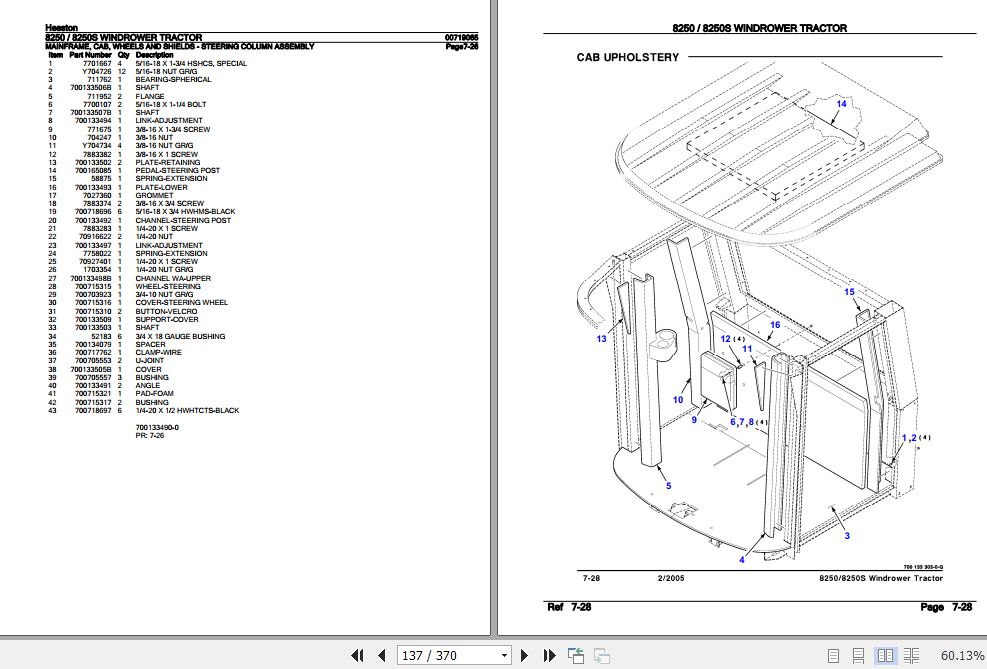Jump to the first page
Screen dimensions: 987x669
pos(358,655)
